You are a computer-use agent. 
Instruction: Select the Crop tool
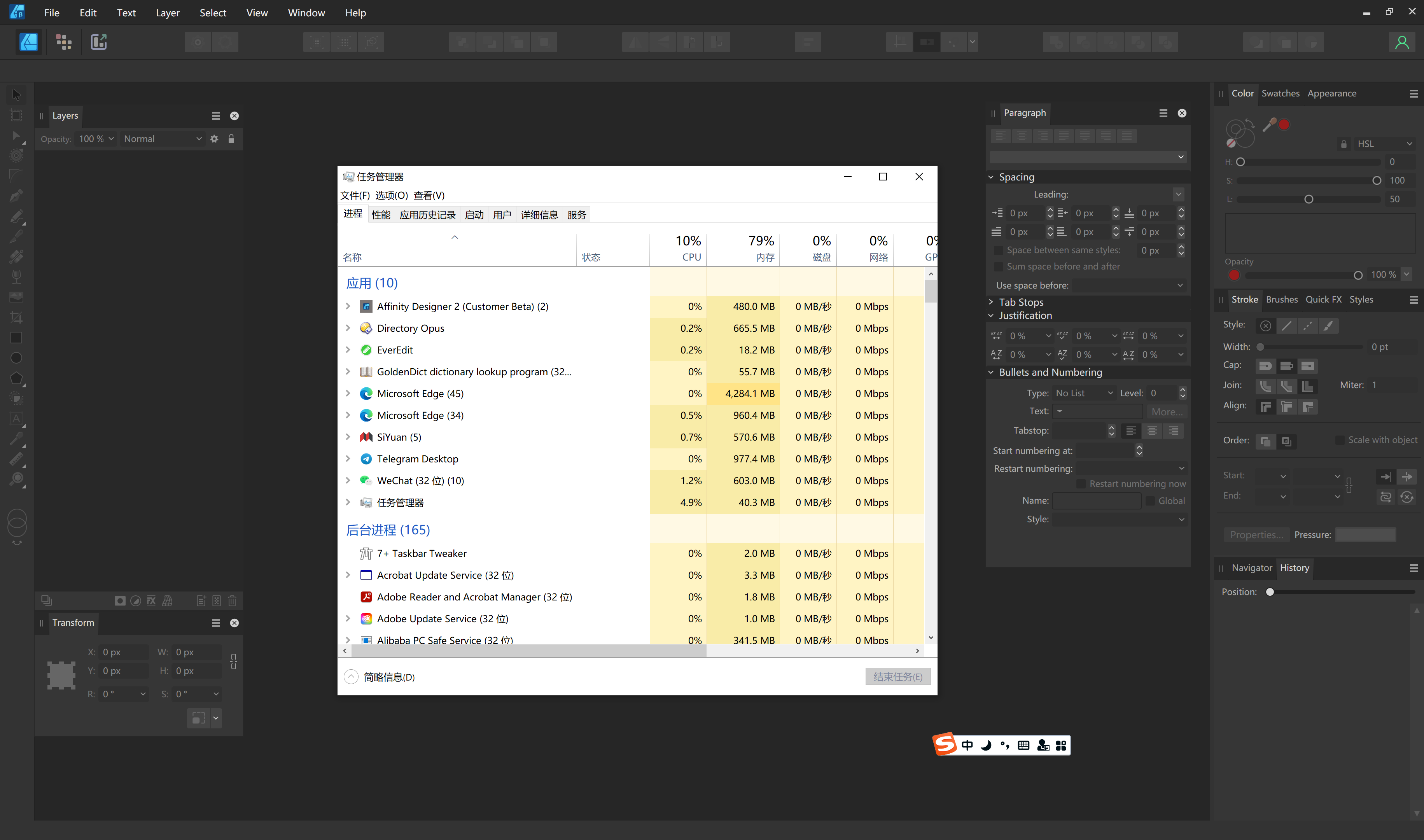[16, 317]
